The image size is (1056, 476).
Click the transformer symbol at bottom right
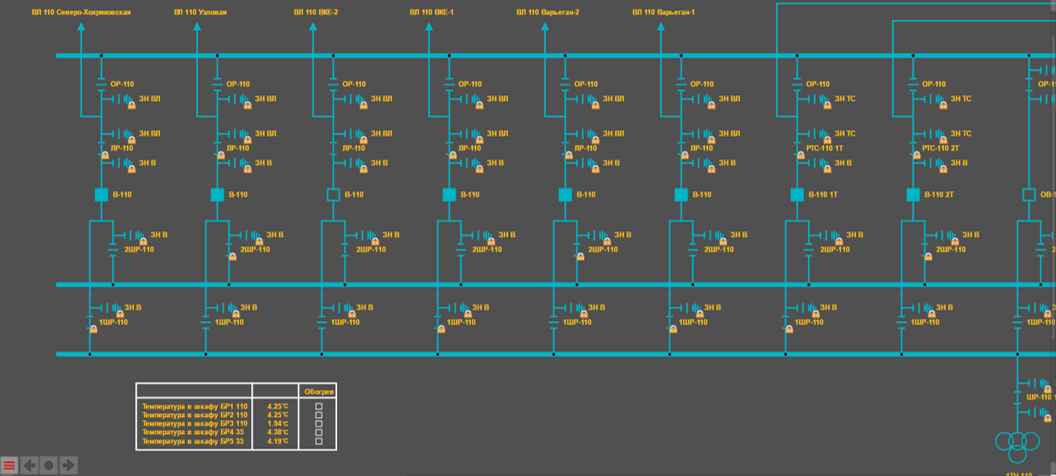[1017, 442]
